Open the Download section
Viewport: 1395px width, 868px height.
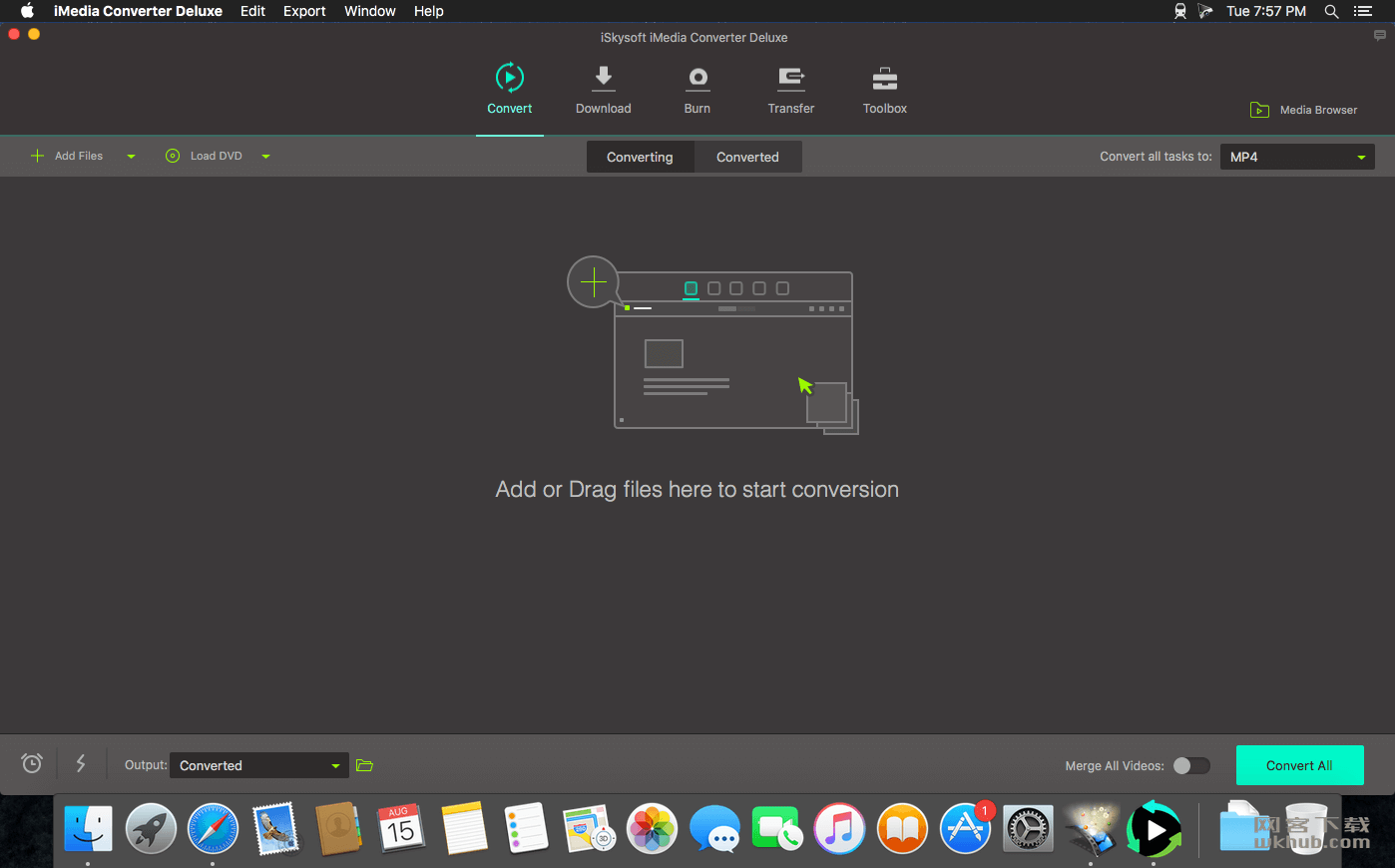click(x=603, y=89)
